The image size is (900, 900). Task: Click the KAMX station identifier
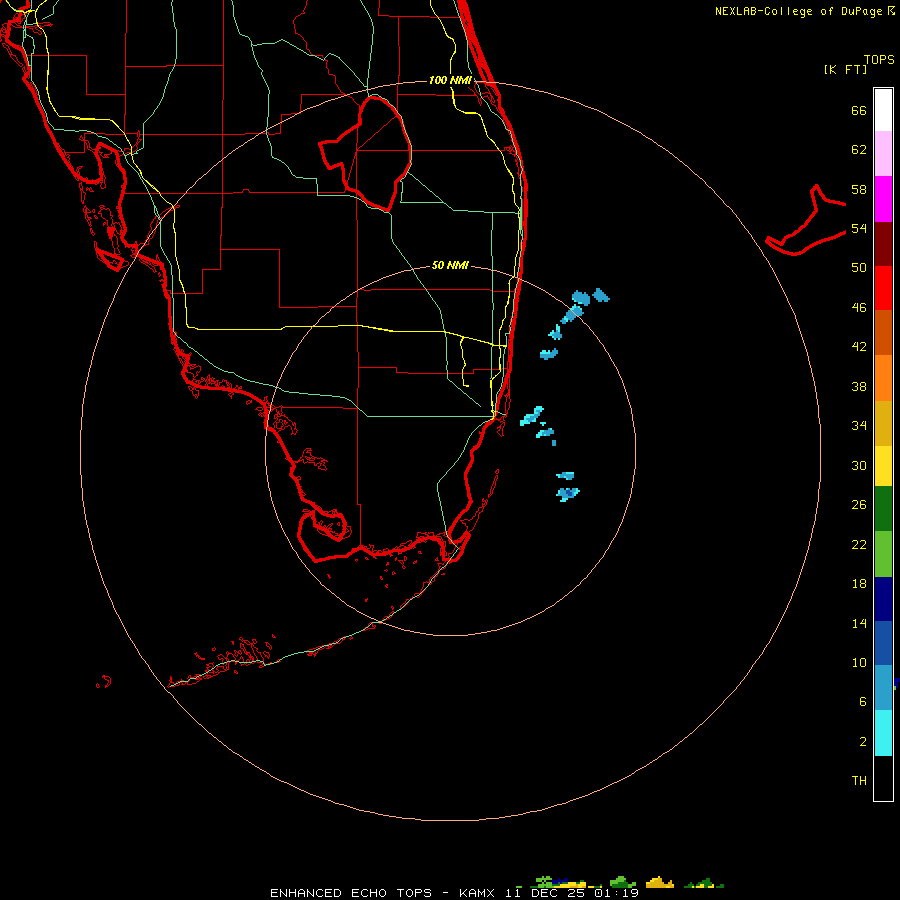(x=479, y=893)
